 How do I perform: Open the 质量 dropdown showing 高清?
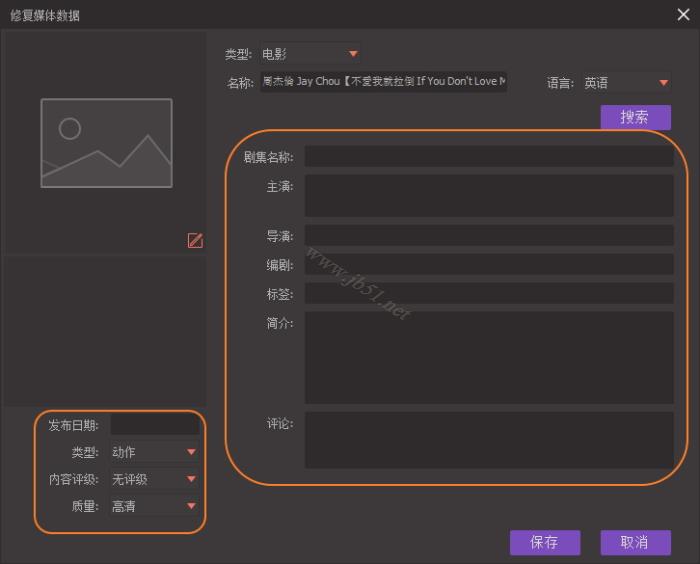[154, 506]
